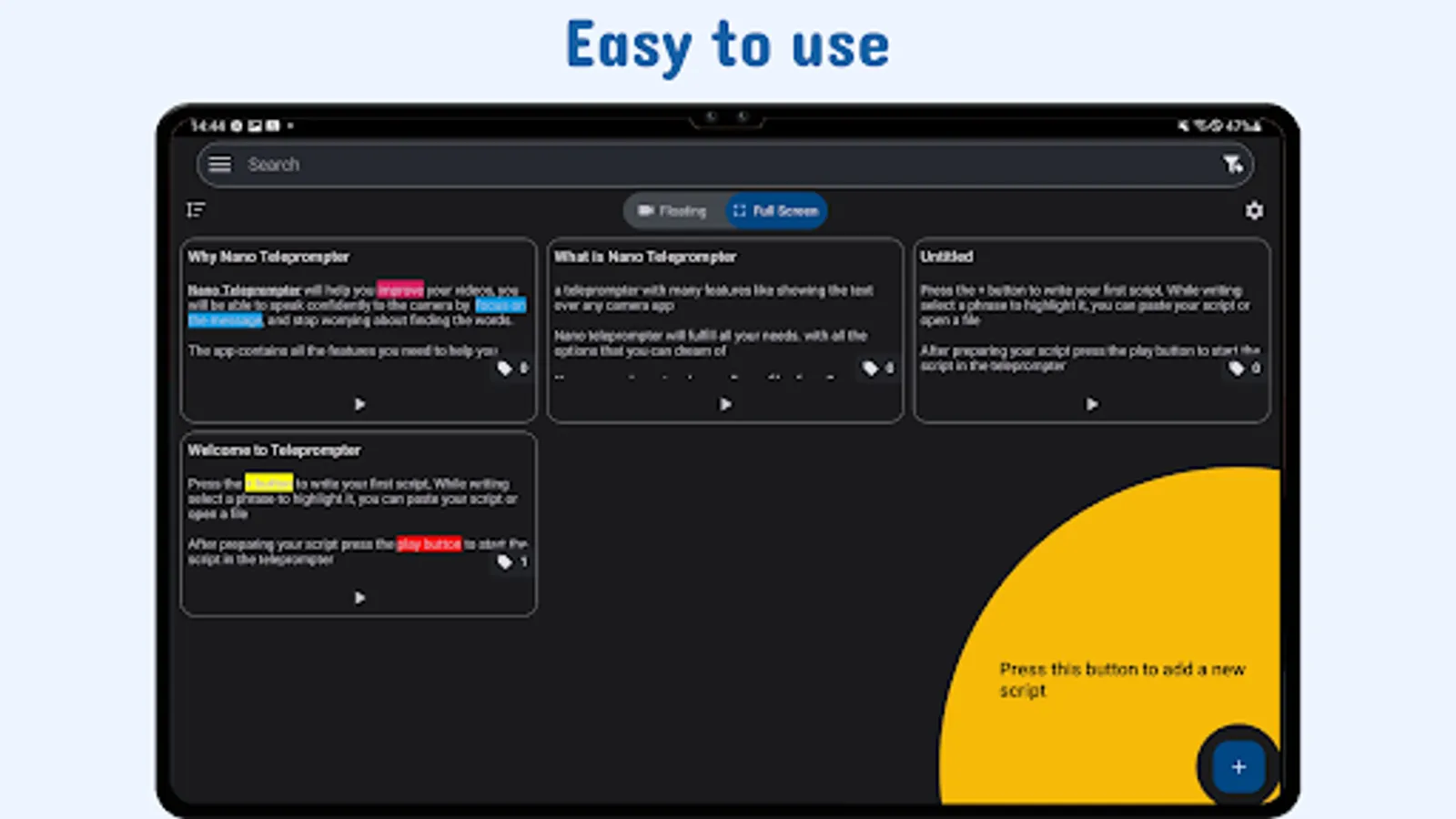Switch to Full Screen mode

pos(776,211)
